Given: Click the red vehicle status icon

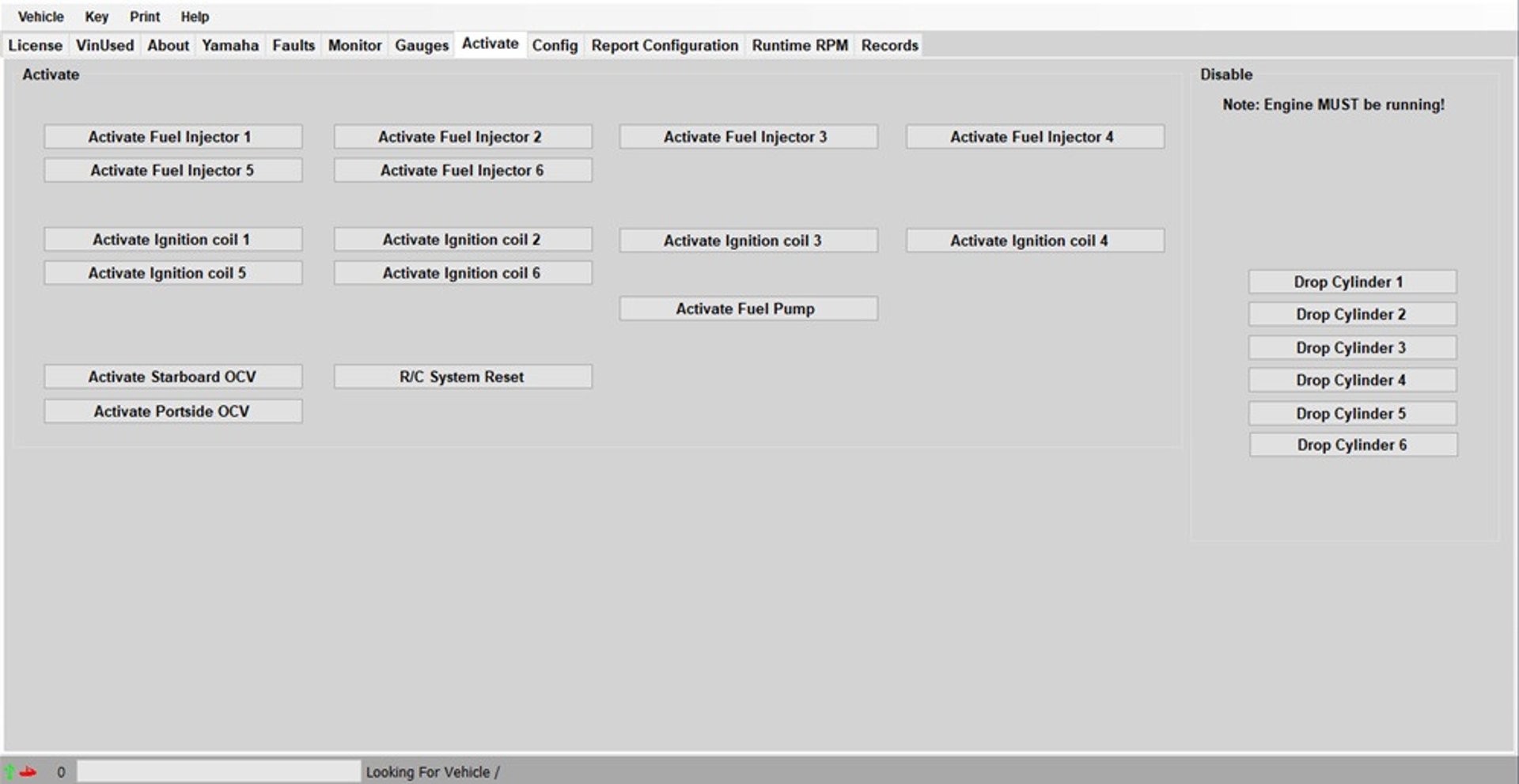Looking at the screenshot, I should pyautogui.click(x=28, y=772).
